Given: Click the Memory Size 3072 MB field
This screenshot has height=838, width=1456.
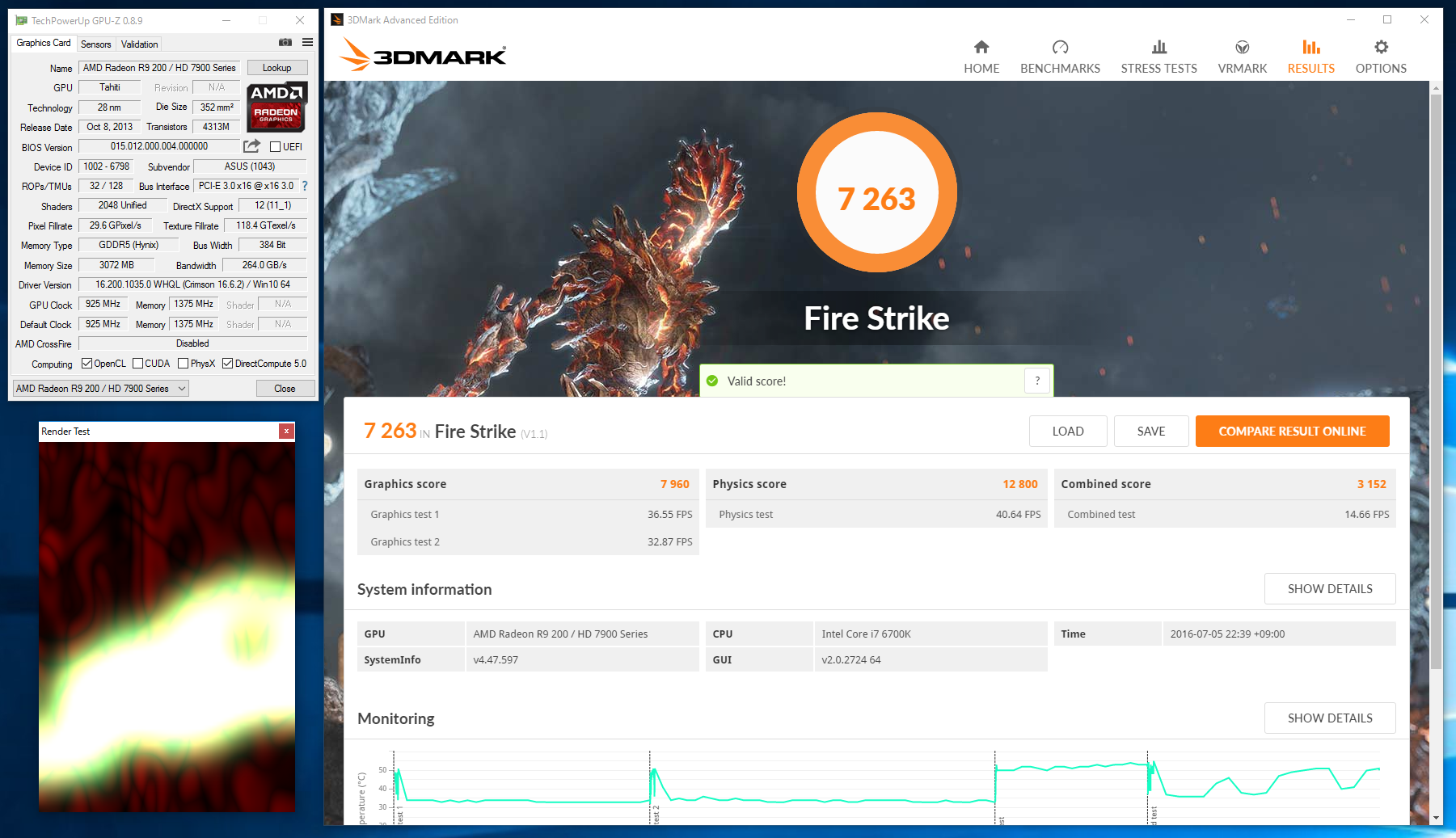Looking at the screenshot, I should click(116, 265).
